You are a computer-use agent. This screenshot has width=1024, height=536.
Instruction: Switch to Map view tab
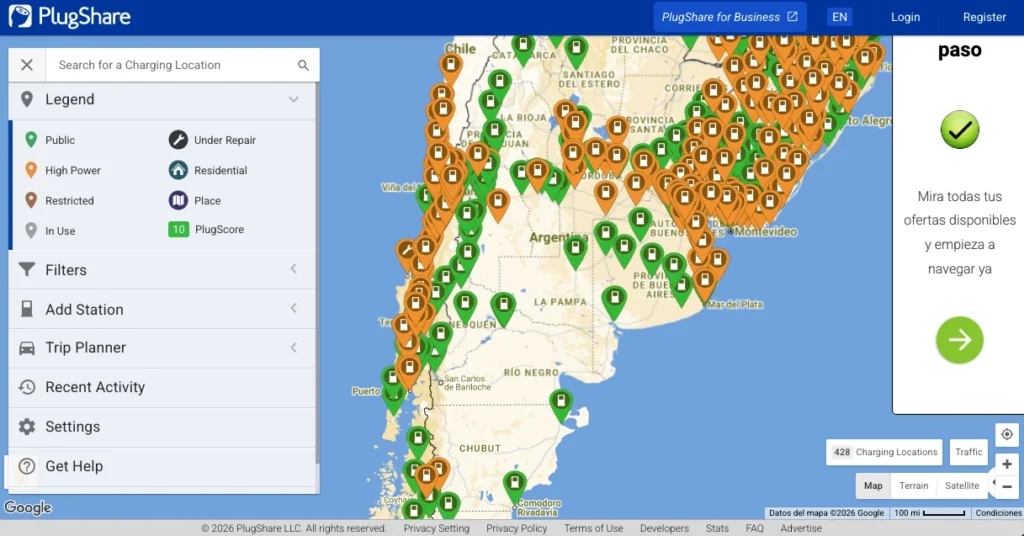873,486
